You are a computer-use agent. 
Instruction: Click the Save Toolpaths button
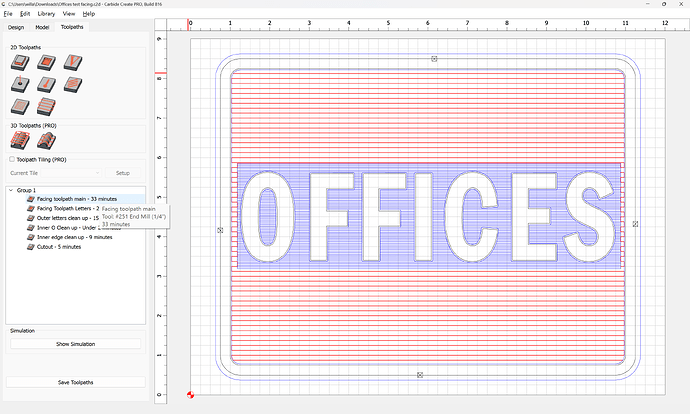tap(75, 382)
